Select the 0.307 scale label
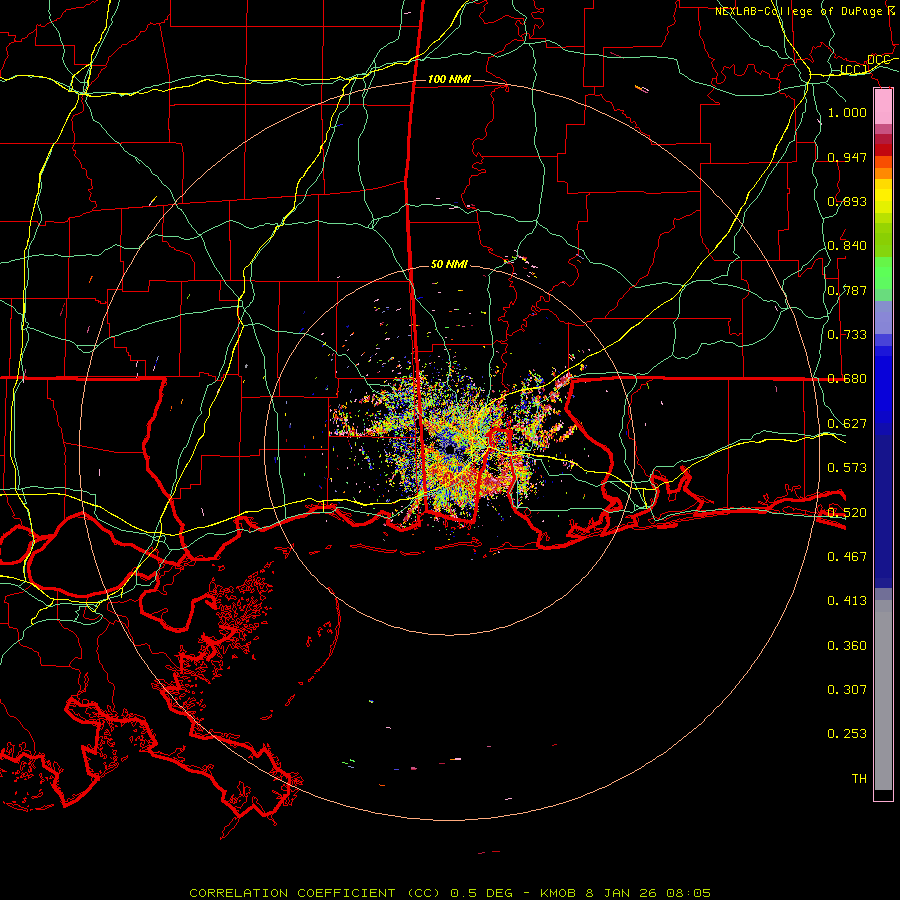Image resolution: width=900 pixels, height=900 pixels. pos(847,690)
